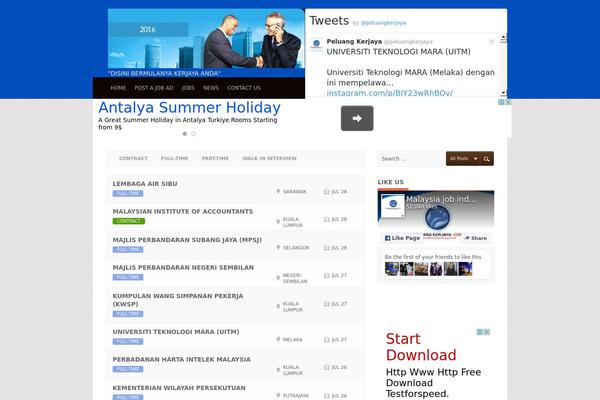Open the Jobs menu item
This screenshot has height=400, width=600.
coord(188,88)
